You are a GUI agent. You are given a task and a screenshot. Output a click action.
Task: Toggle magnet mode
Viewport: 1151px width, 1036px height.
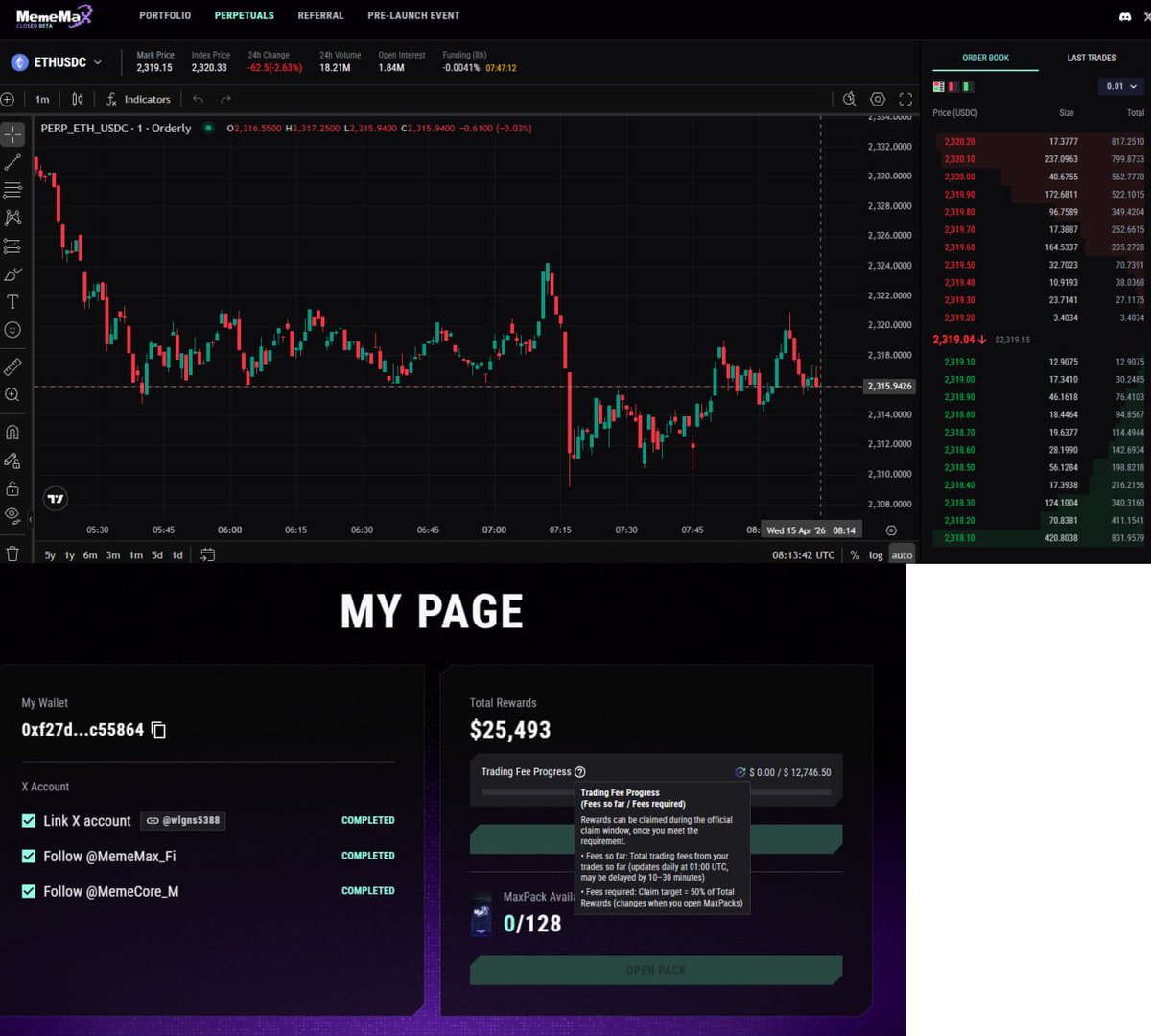(12, 432)
